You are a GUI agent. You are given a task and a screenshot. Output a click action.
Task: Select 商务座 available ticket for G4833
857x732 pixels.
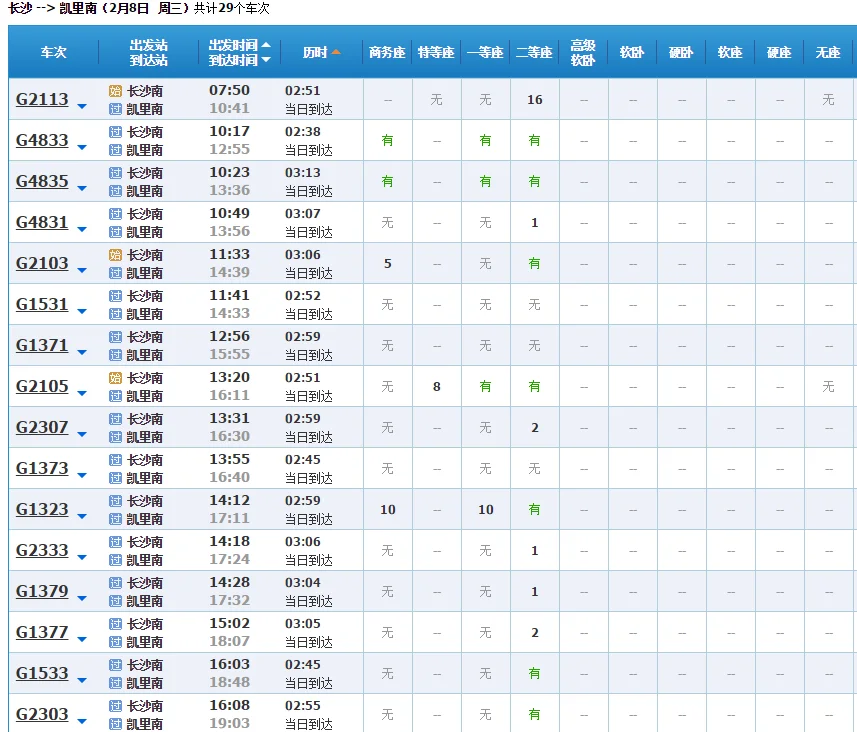387,141
